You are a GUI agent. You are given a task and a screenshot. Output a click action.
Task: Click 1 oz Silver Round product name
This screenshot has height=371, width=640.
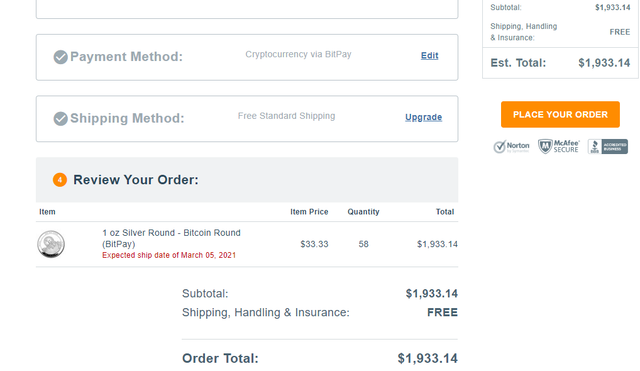(171, 238)
